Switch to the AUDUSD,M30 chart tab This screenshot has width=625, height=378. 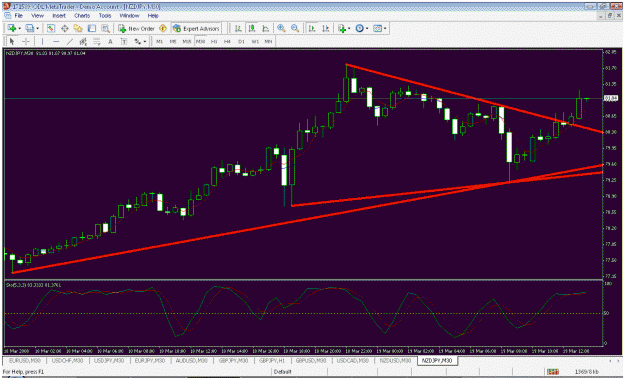pos(191,360)
